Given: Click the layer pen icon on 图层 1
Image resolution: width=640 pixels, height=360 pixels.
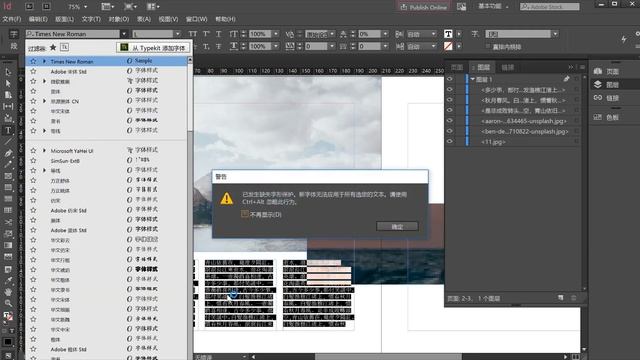Looking at the screenshot, I should (x=567, y=79).
